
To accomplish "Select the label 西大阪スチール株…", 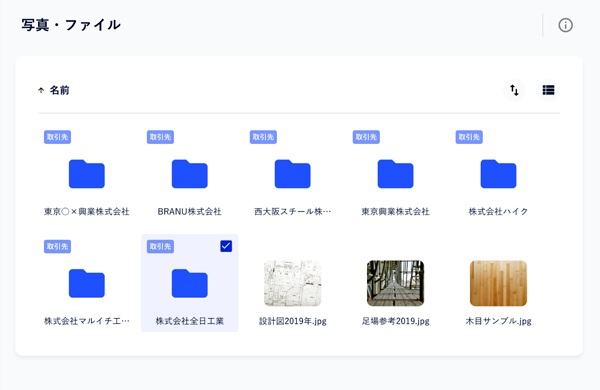I will [293, 212].
